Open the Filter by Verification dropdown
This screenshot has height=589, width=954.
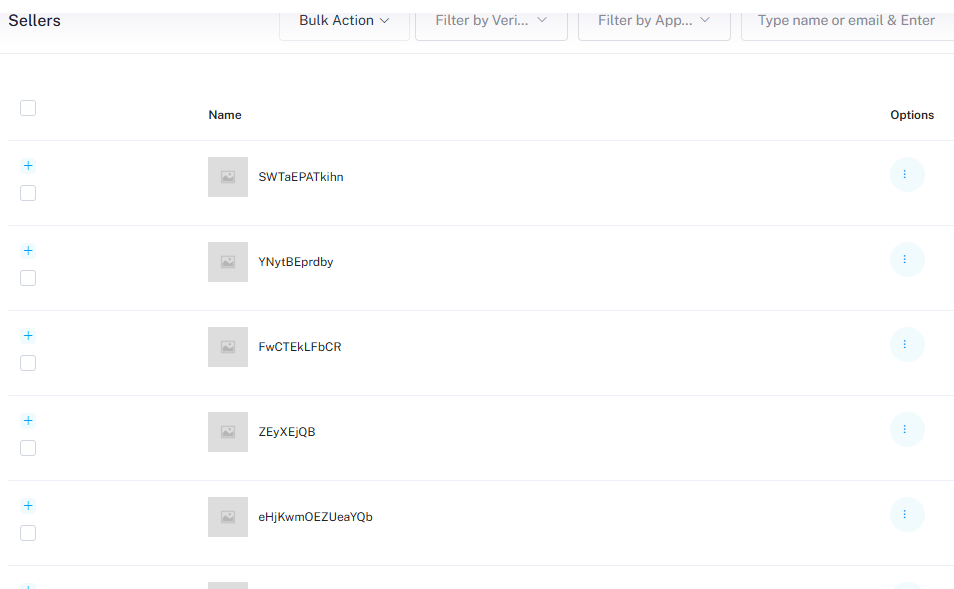point(491,21)
